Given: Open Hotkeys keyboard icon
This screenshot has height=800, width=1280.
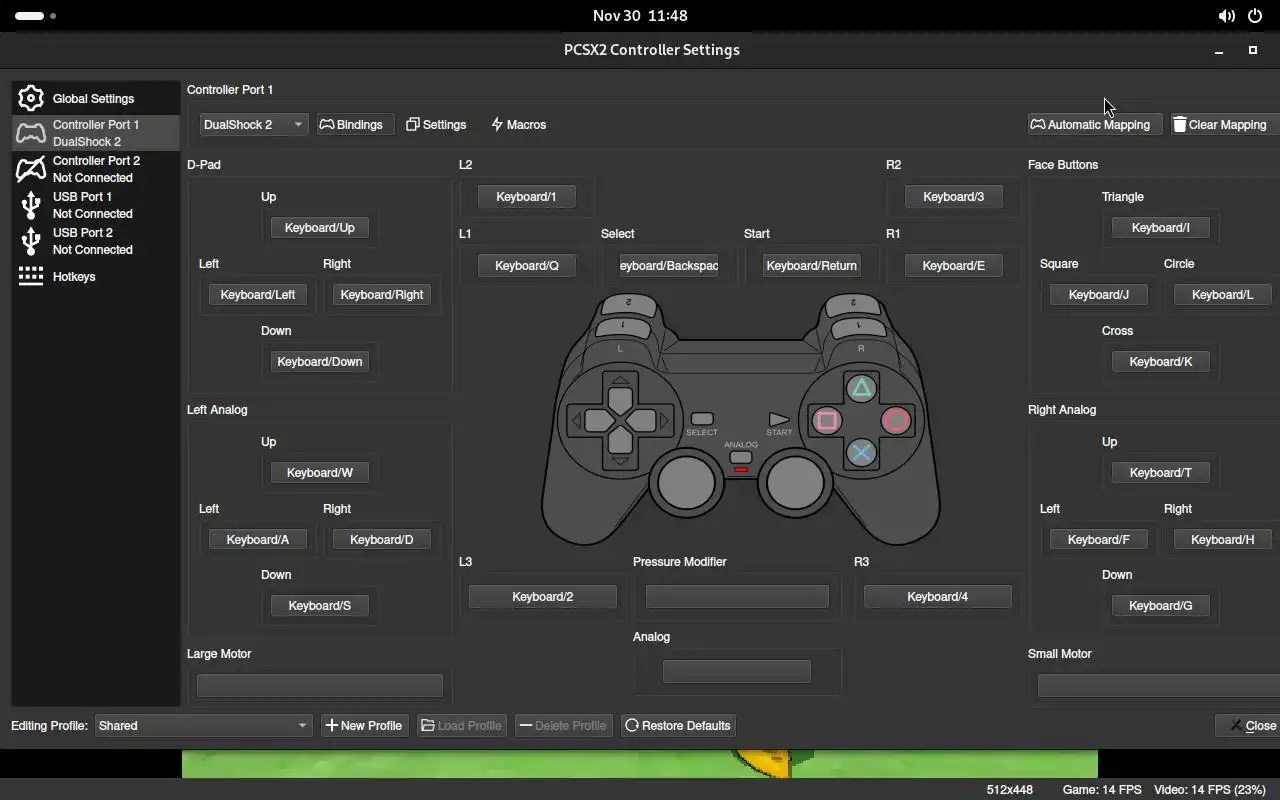Looking at the screenshot, I should pos(31,276).
